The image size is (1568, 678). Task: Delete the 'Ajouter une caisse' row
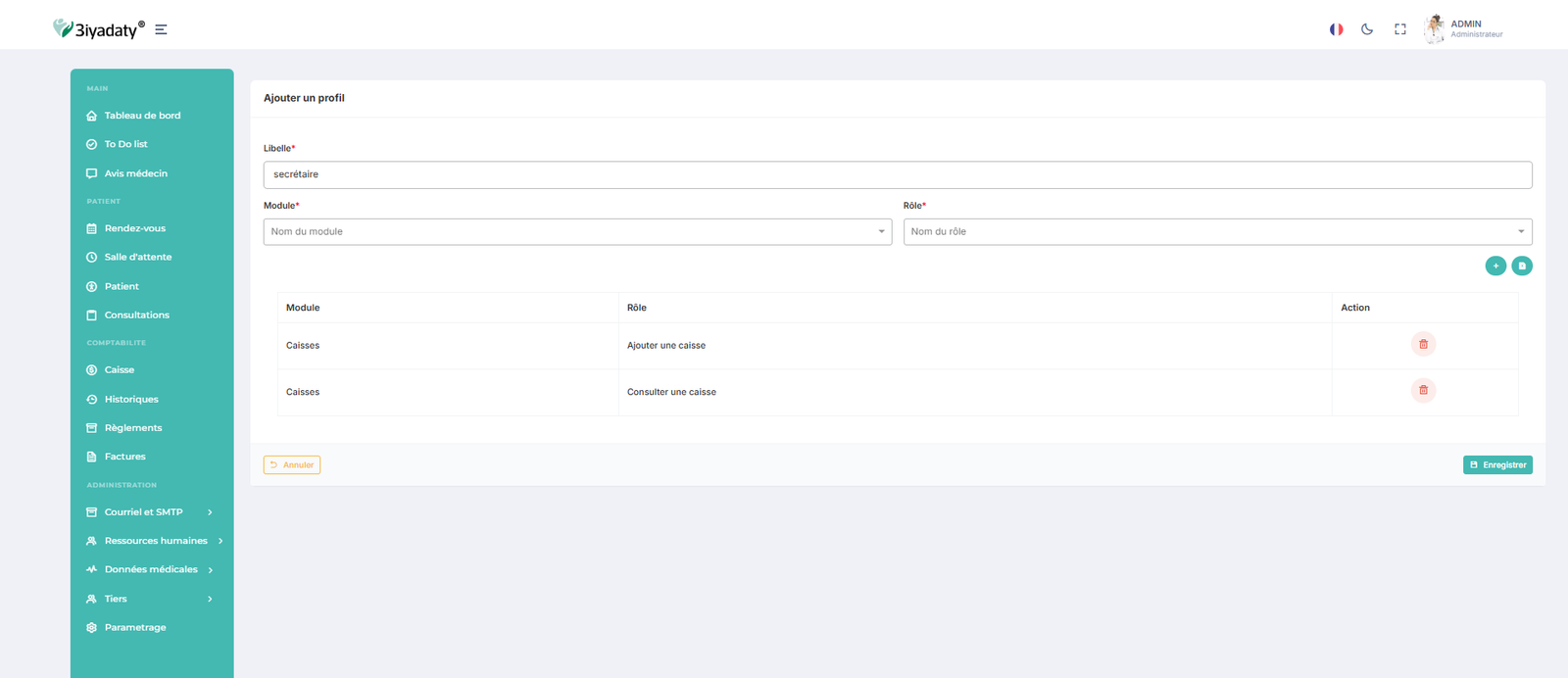point(1423,344)
